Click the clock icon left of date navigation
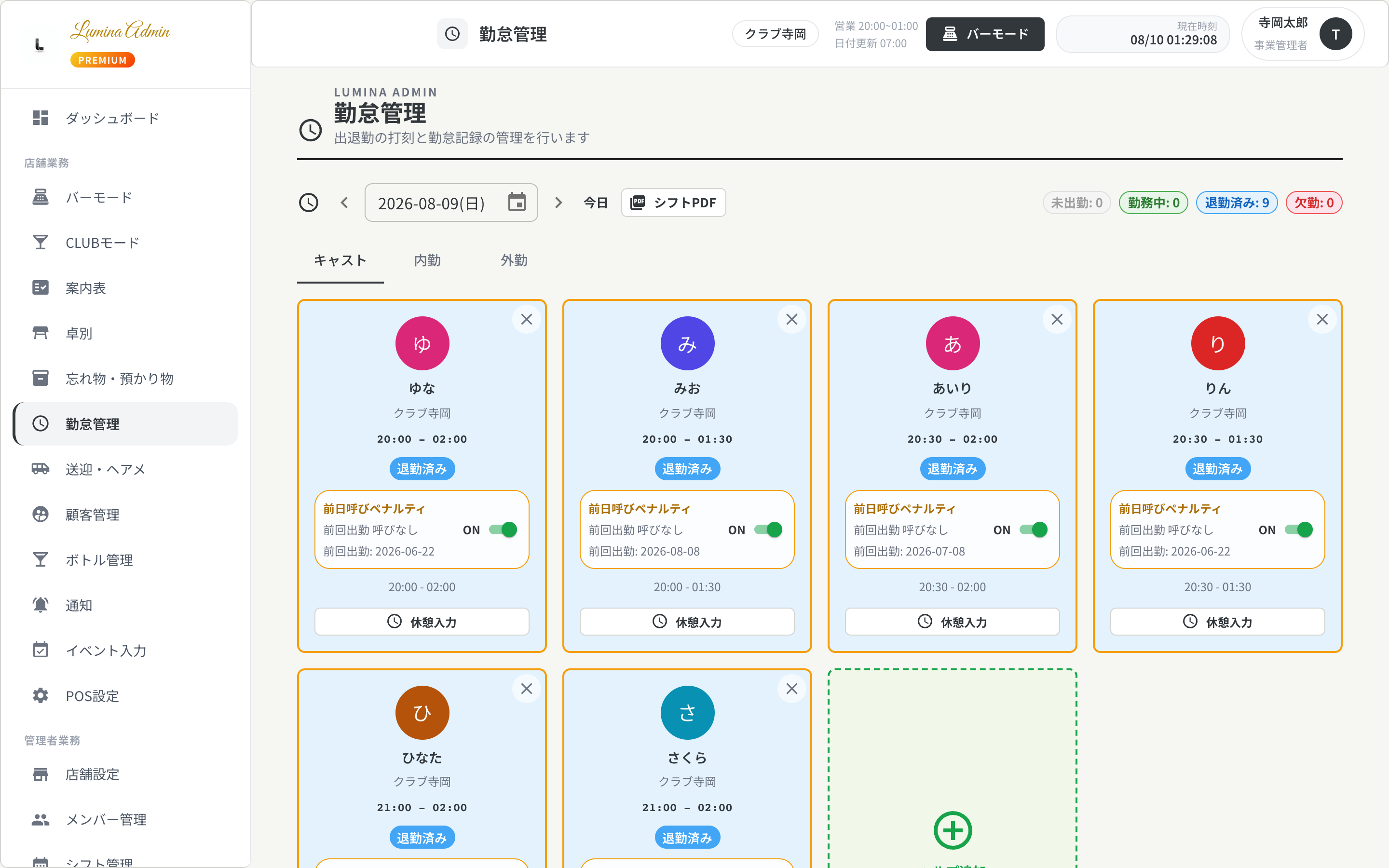This screenshot has height=868, width=1389. 309,203
